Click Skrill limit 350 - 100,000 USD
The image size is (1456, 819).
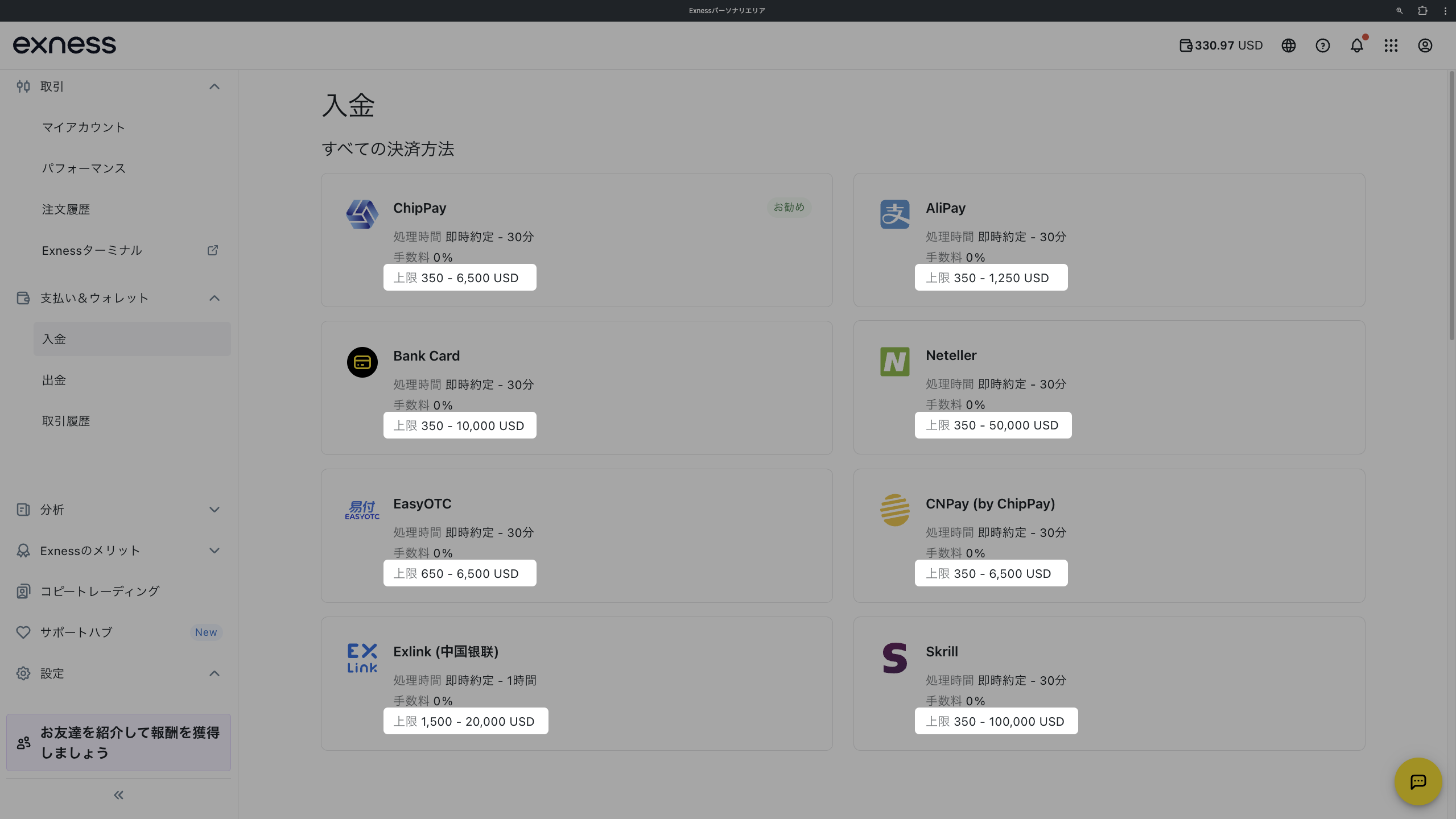(x=996, y=721)
